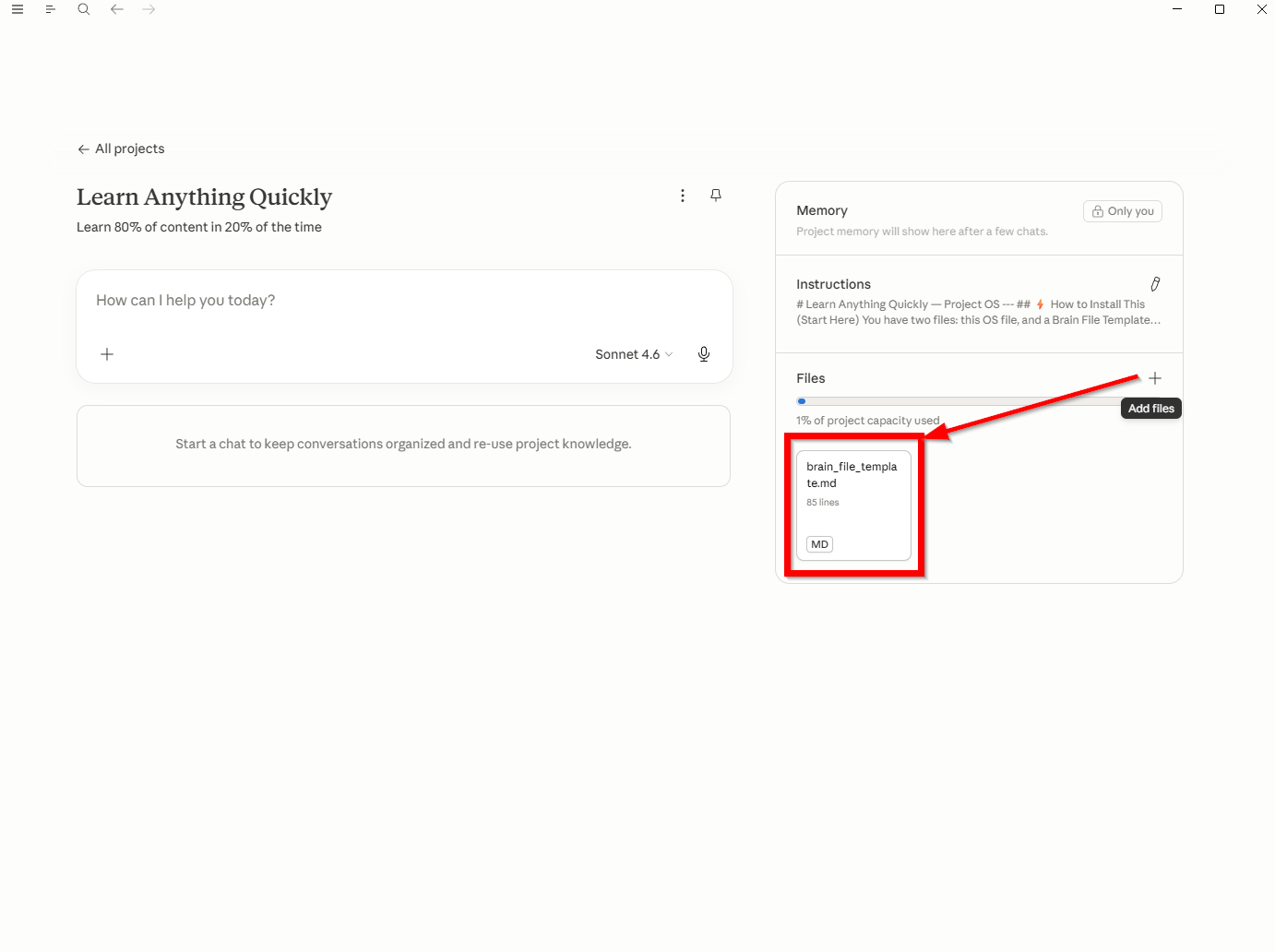Toggle the sidebar panel icon
Viewport: 1275px width, 952px height.
coord(51,9)
